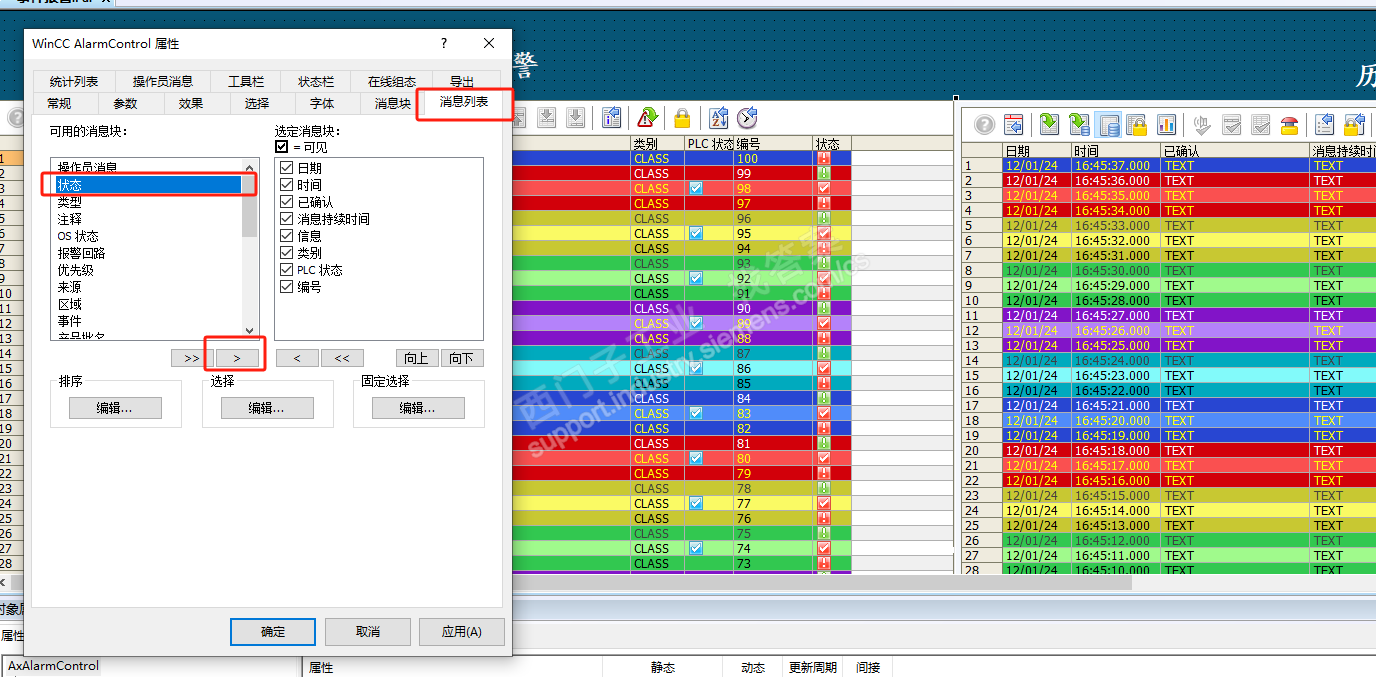The image size is (1376, 677).
Task: Switch to 工具栏 tab
Action: click(x=246, y=82)
